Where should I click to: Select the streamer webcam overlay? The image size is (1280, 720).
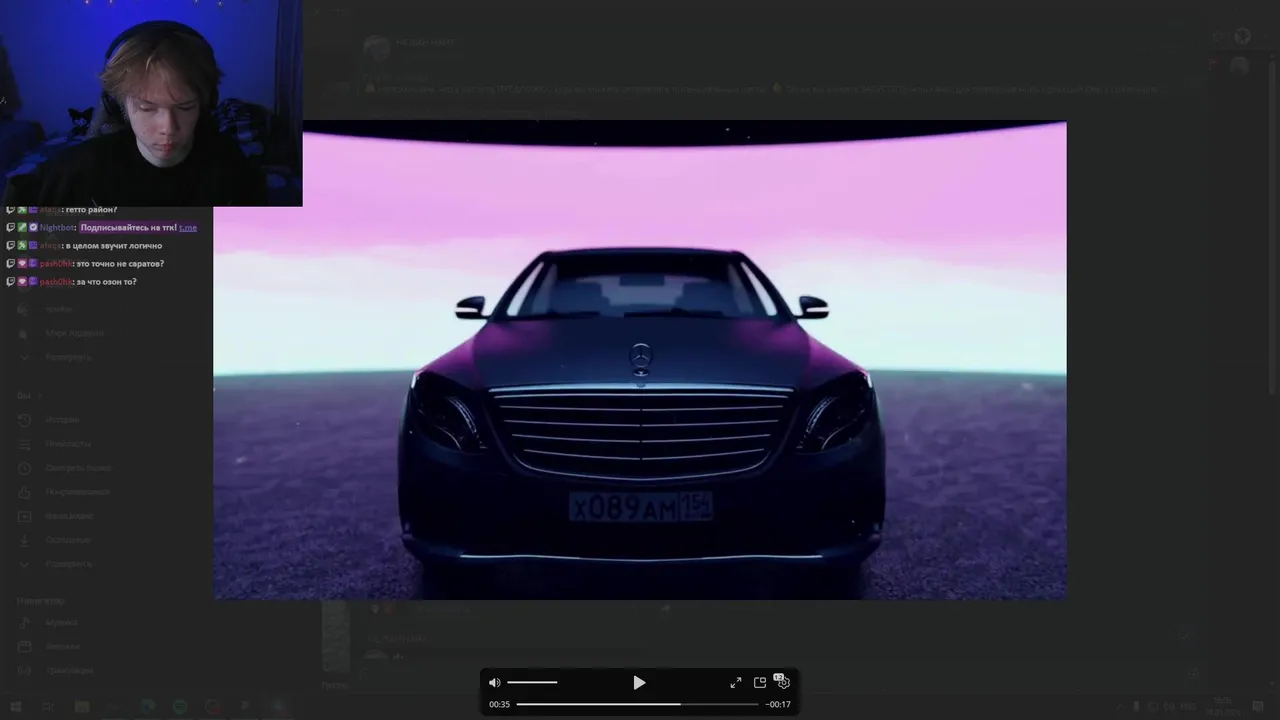(x=151, y=103)
